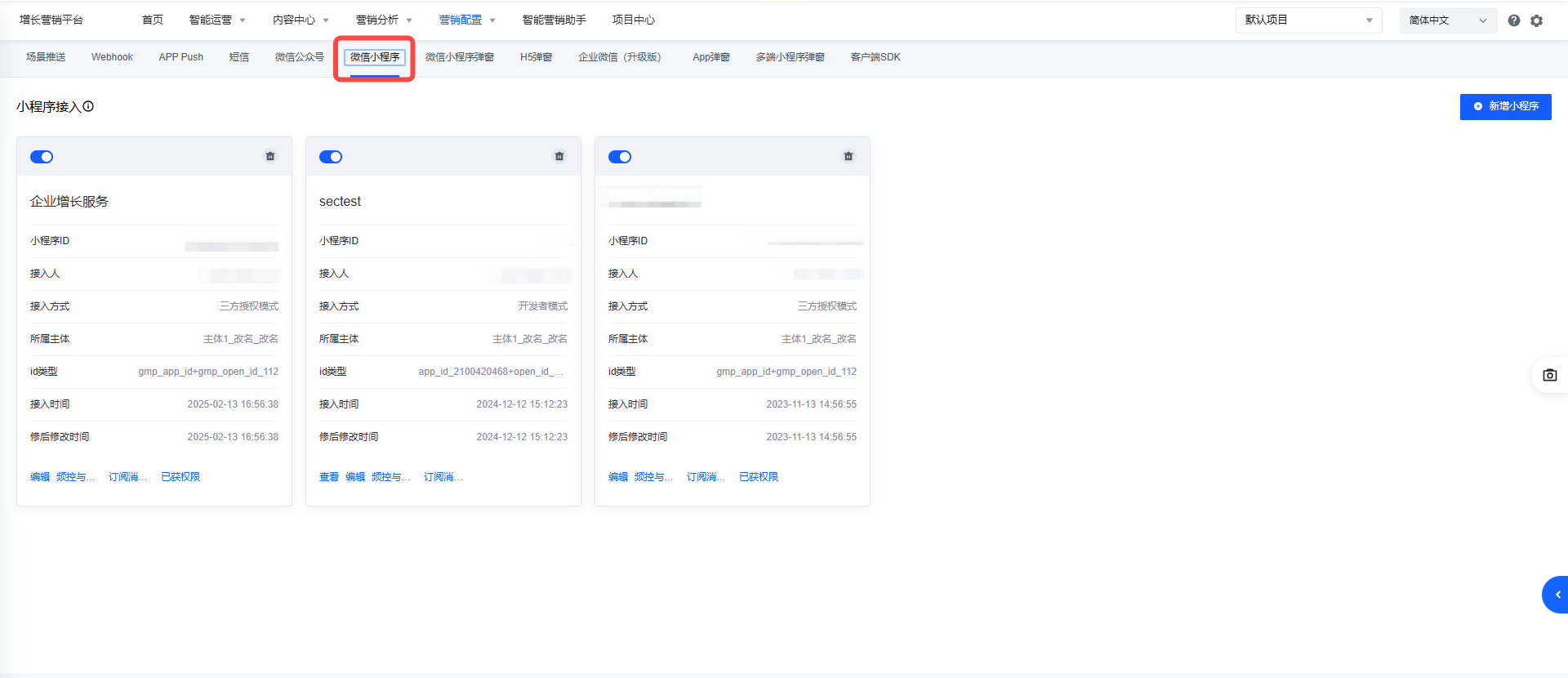The height and width of the screenshot is (678, 1568).
Task: Open the 默认项目 project dropdown
Action: click(x=1307, y=20)
